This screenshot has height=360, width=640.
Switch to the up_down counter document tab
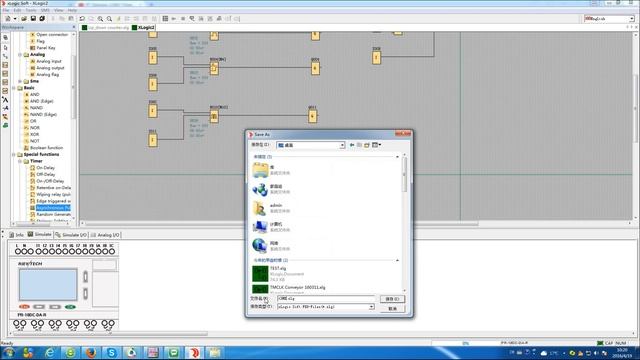tap(106, 27)
